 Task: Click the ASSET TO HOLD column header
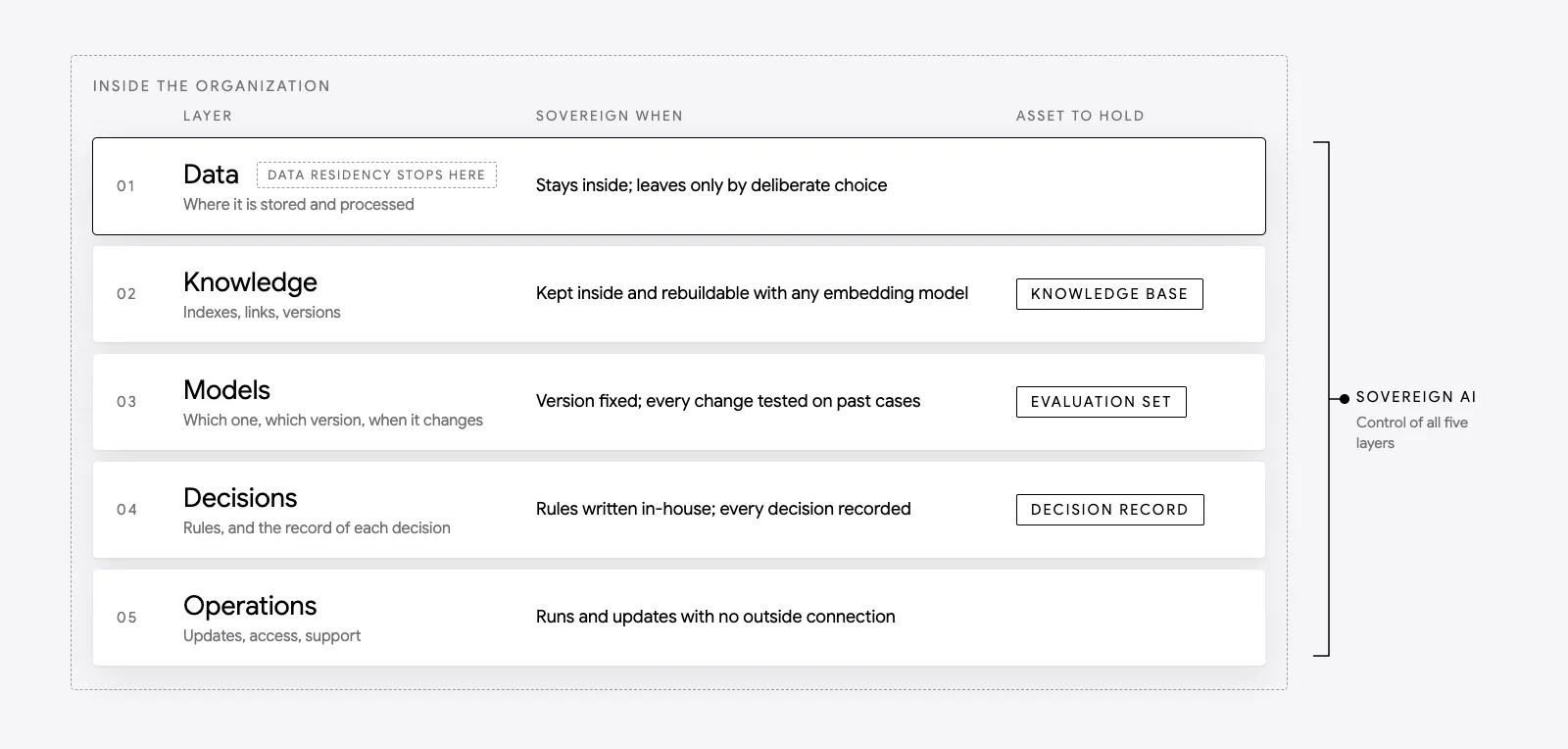click(1080, 116)
